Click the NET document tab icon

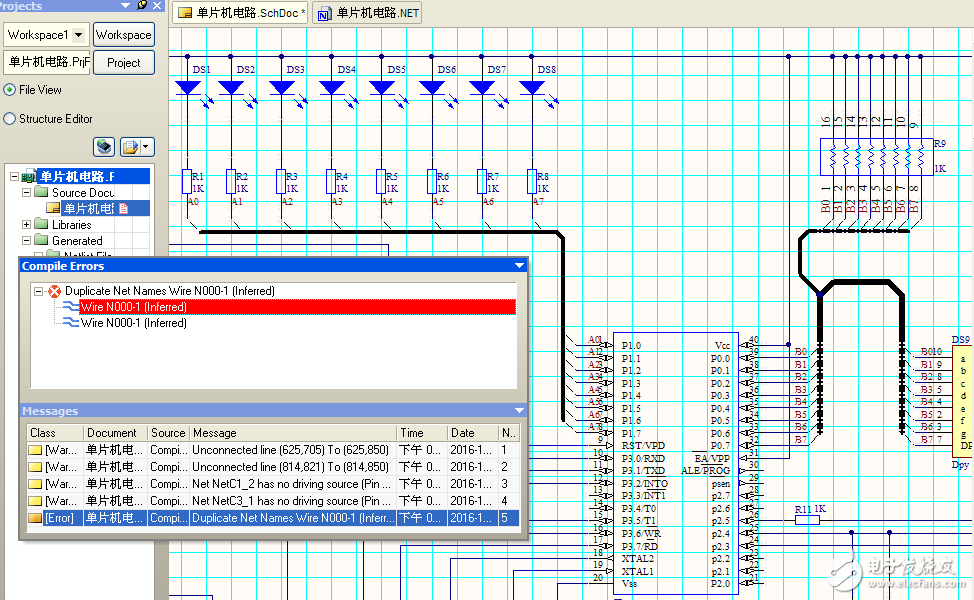point(323,14)
